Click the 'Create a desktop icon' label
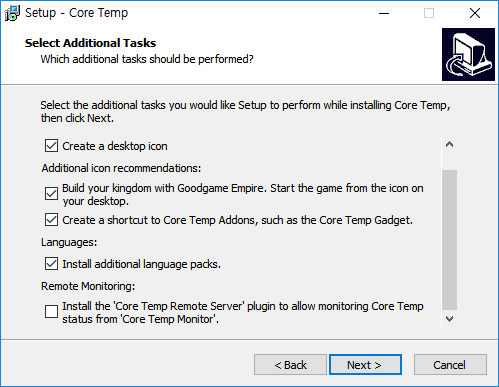The height and width of the screenshot is (387, 499). (115, 146)
